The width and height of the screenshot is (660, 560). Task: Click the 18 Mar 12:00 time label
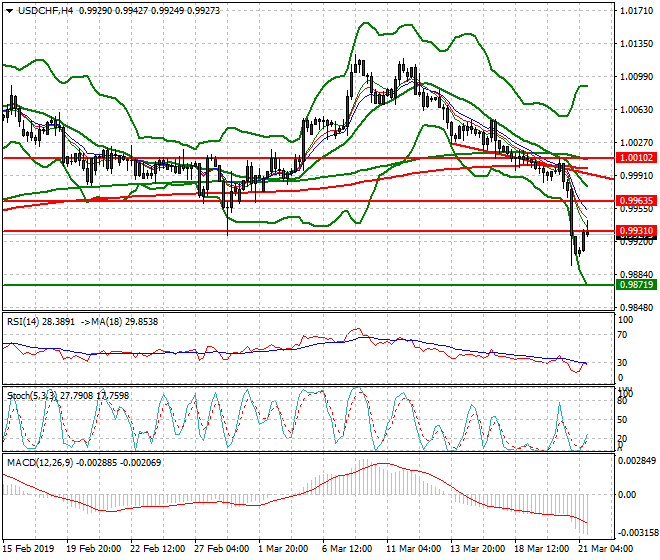point(541,549)
